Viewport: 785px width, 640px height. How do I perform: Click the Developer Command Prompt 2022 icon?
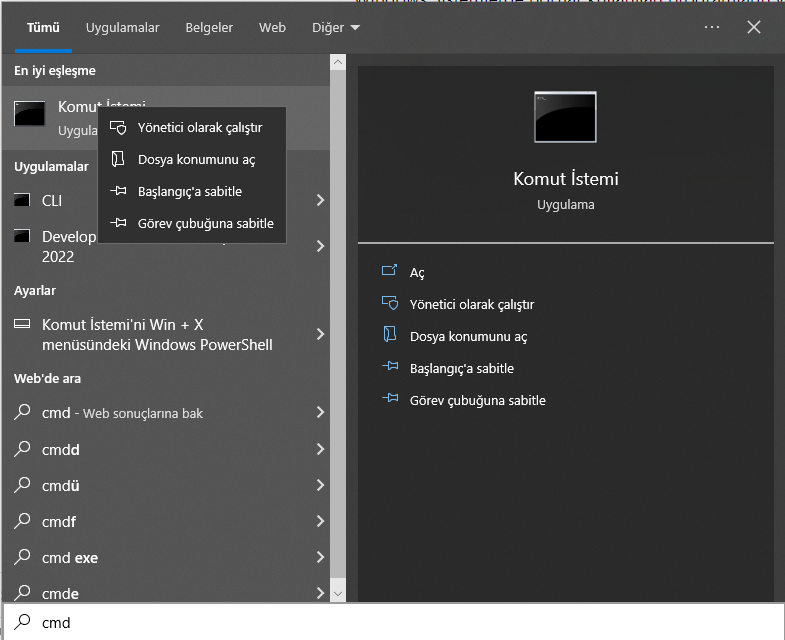pos(22,237)
